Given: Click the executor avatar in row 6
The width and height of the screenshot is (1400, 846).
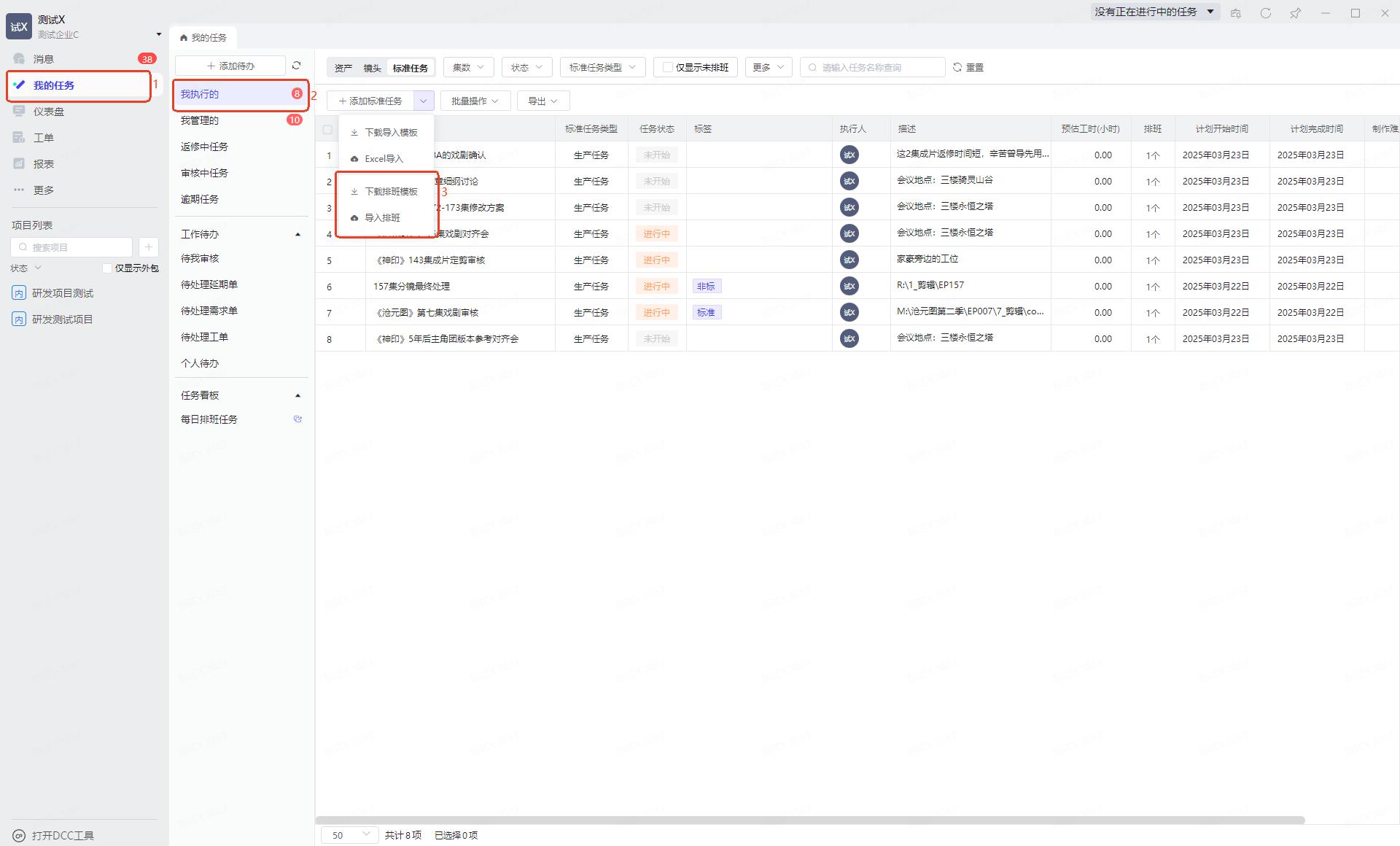Looking at the screenshot, I should pyautogui.click(x=849, y=286).
